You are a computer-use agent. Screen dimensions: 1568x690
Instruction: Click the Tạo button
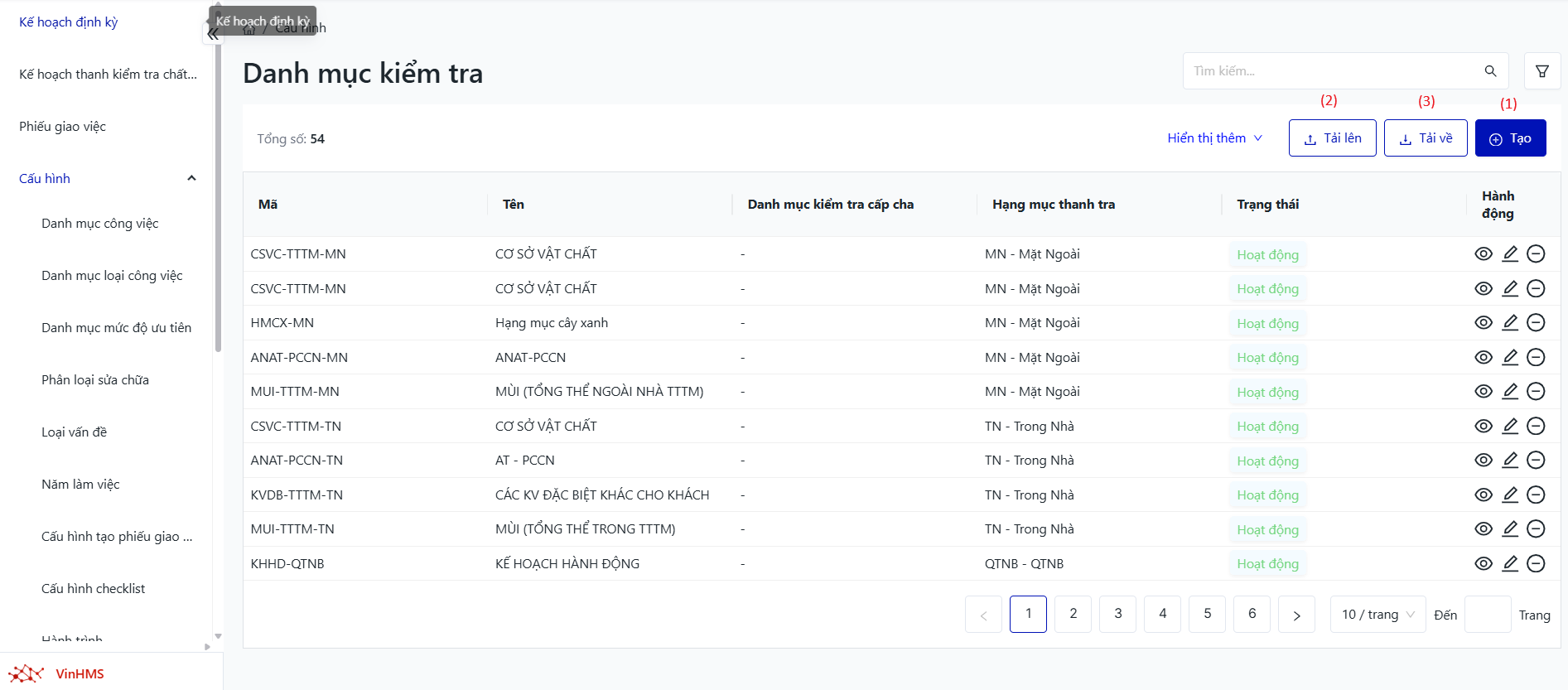pyautogui.click(x=1510, y=138)
